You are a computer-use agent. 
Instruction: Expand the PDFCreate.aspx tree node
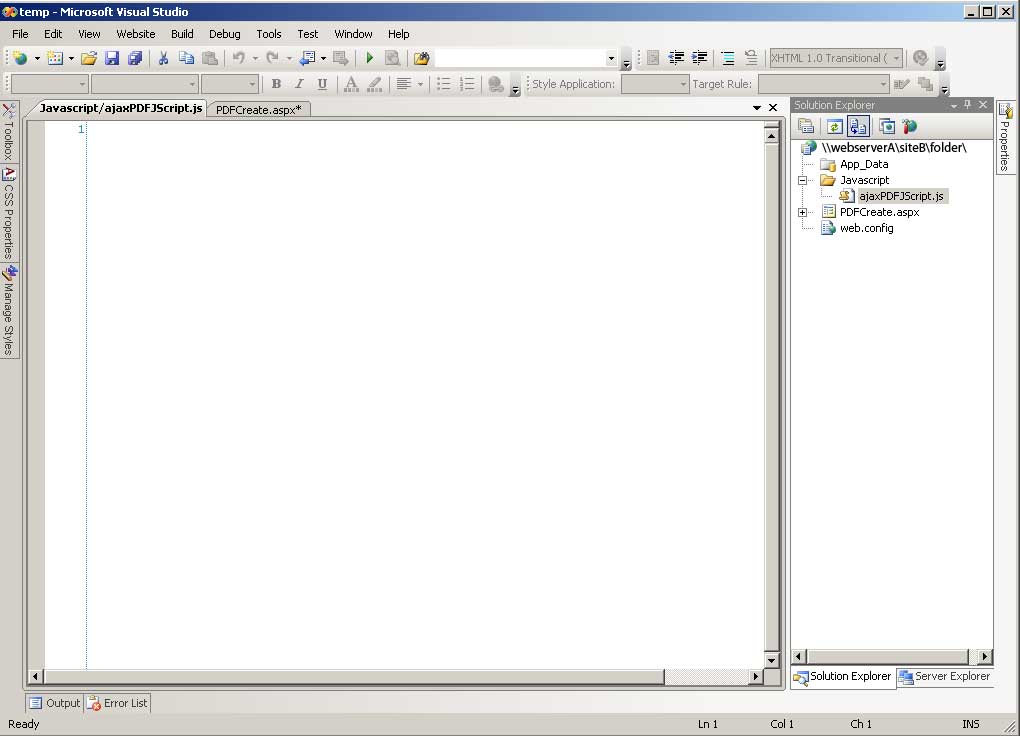802,212
